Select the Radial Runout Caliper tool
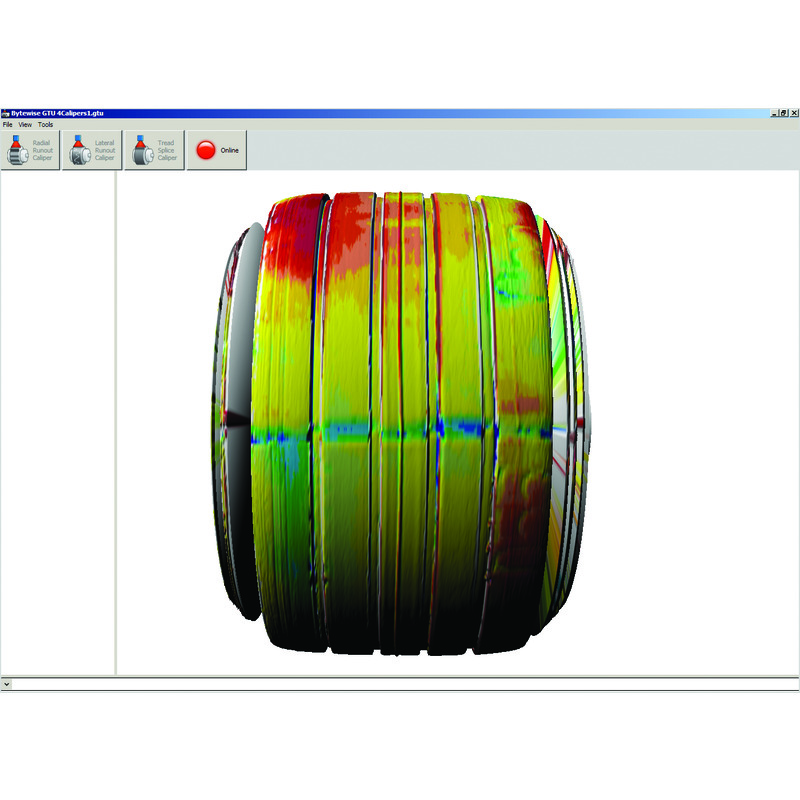This screenshot has width=800, height=800. click(30, 150)
